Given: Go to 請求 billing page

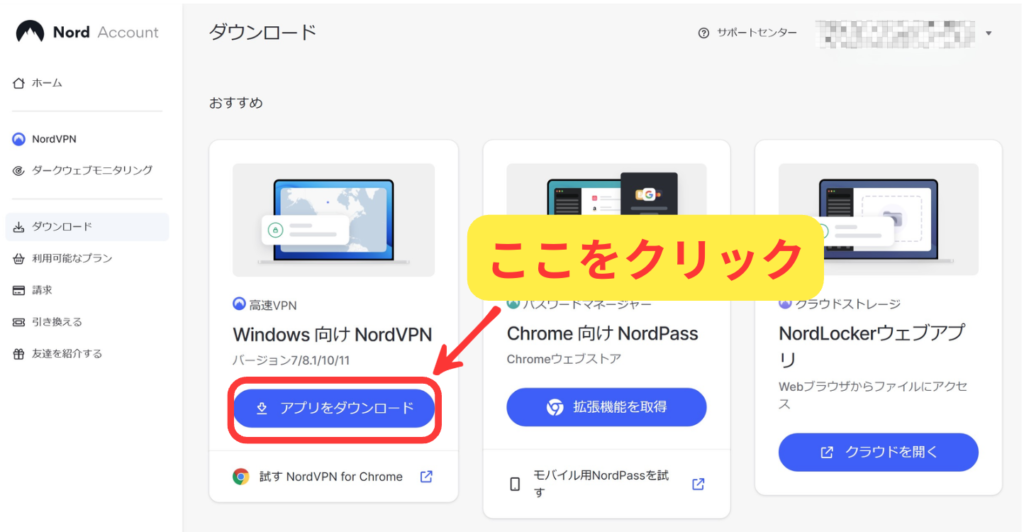Looking at the screenshot, I should click(42, 290).
